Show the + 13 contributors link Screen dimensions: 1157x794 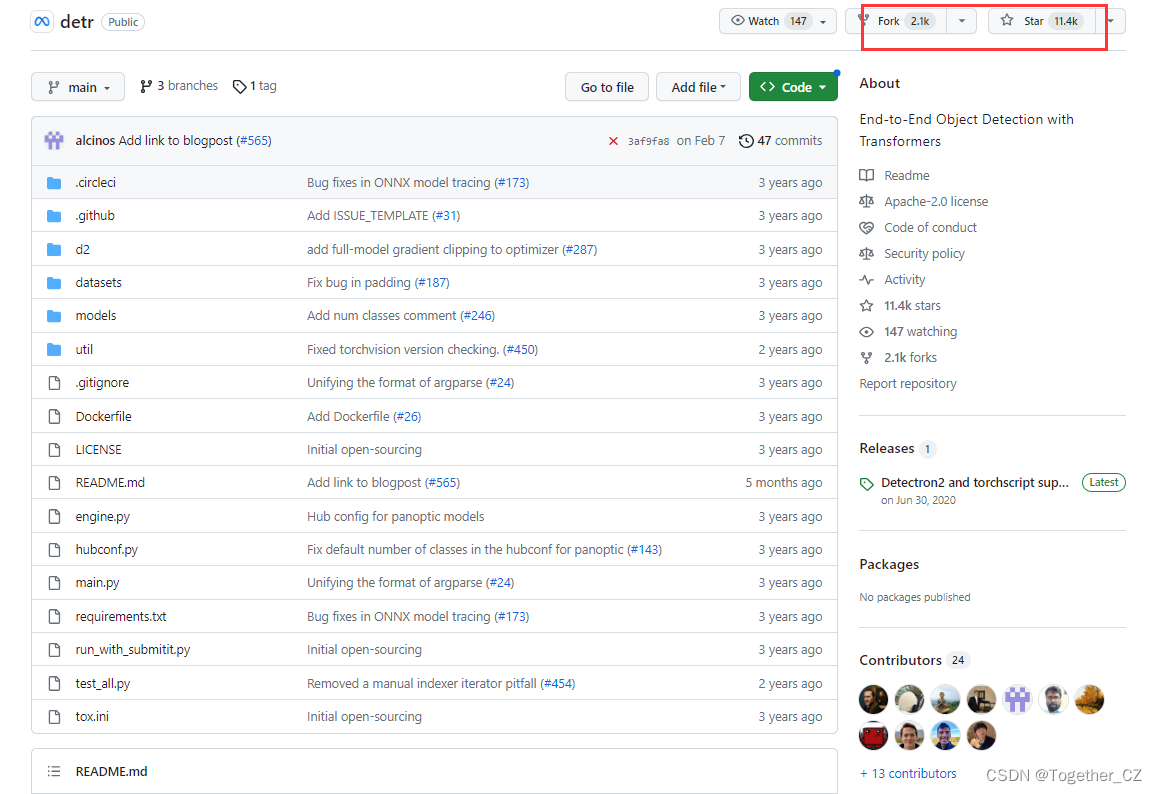pyautogui.click(x=908, y=773)
